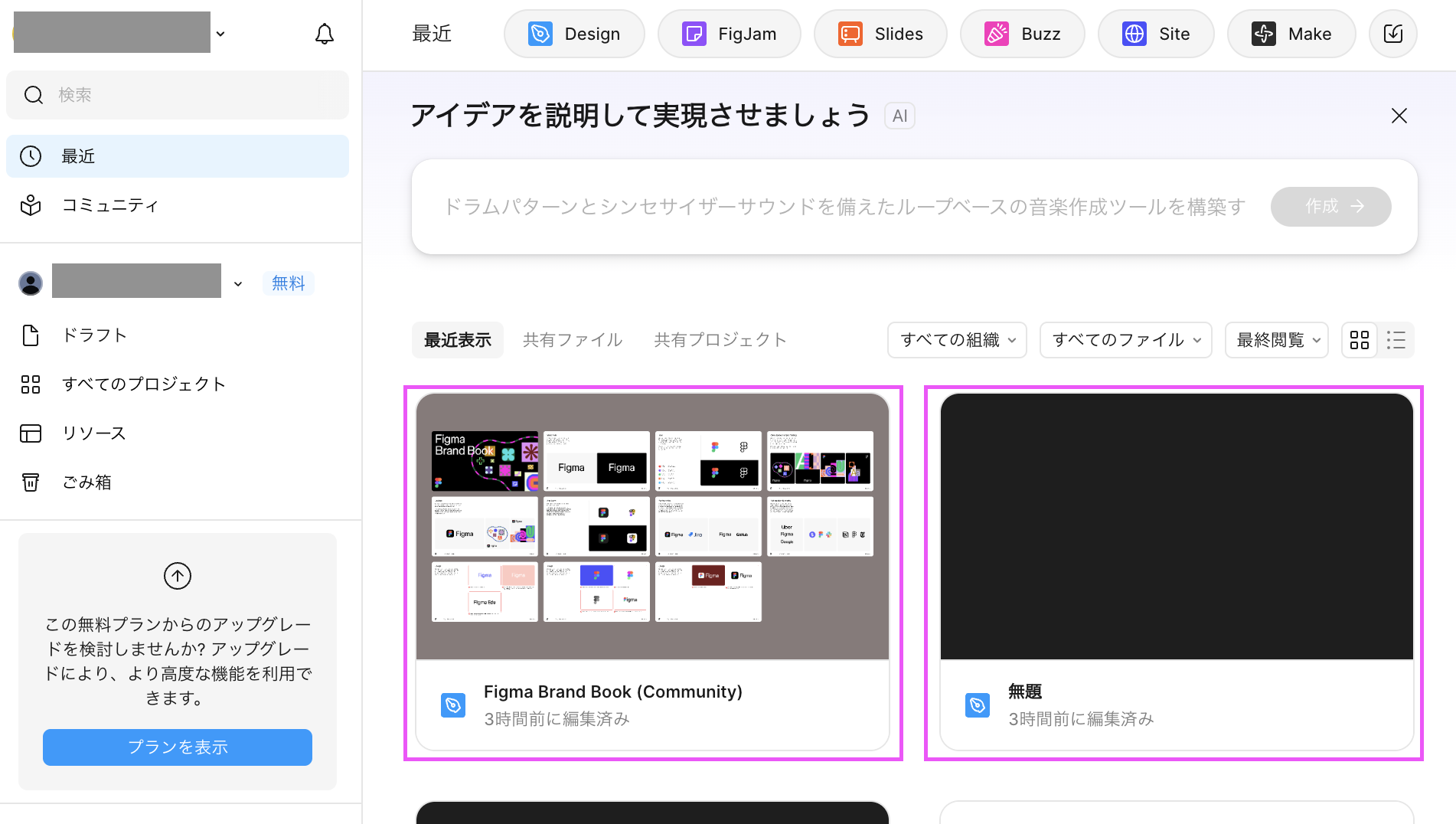Screen dimensions: 1456x824
Task: Click the import file icon button
Action: pyautogui.click(x=1392, y=34)
